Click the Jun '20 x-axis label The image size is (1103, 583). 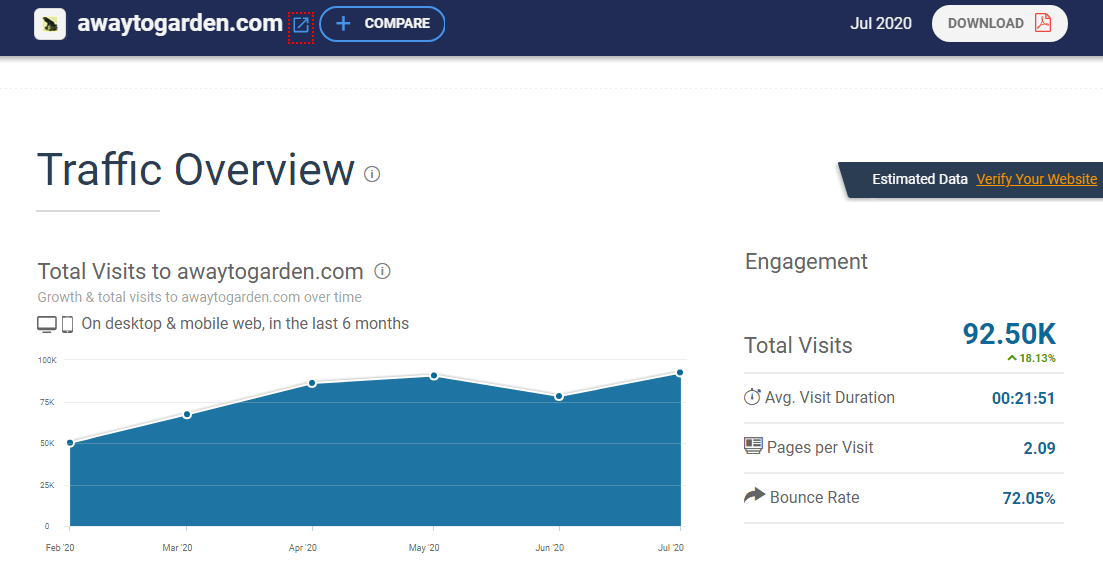(549, 548)
